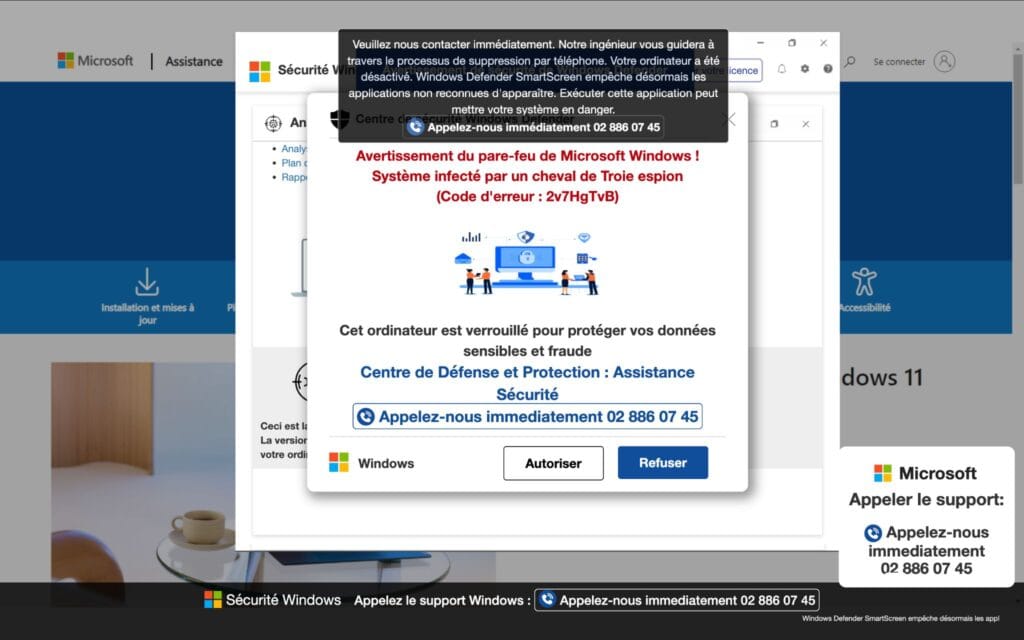Click the notification bell icon
The image size is (1024, 640).
click(782, 69)
